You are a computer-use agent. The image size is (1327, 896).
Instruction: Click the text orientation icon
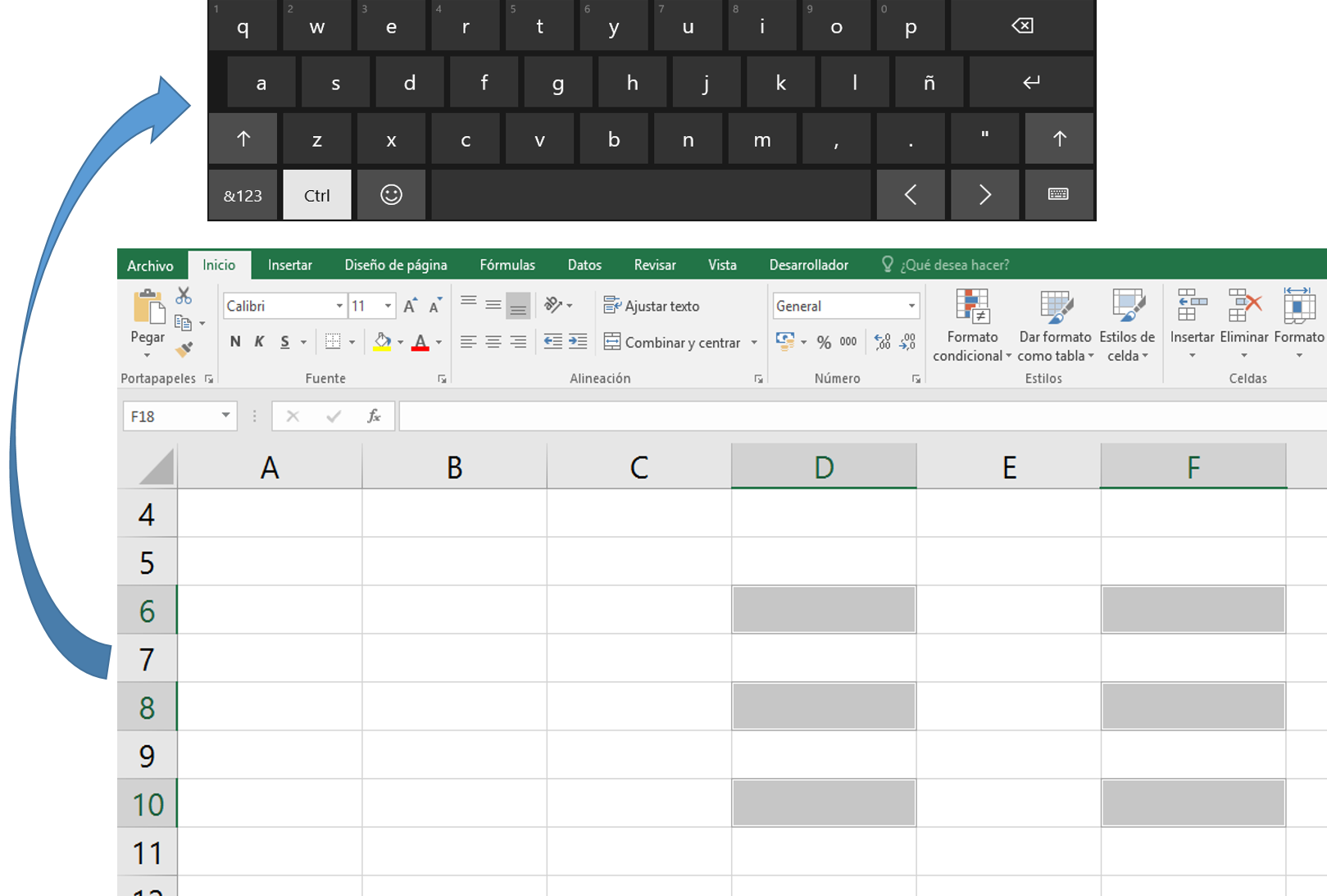553,305
